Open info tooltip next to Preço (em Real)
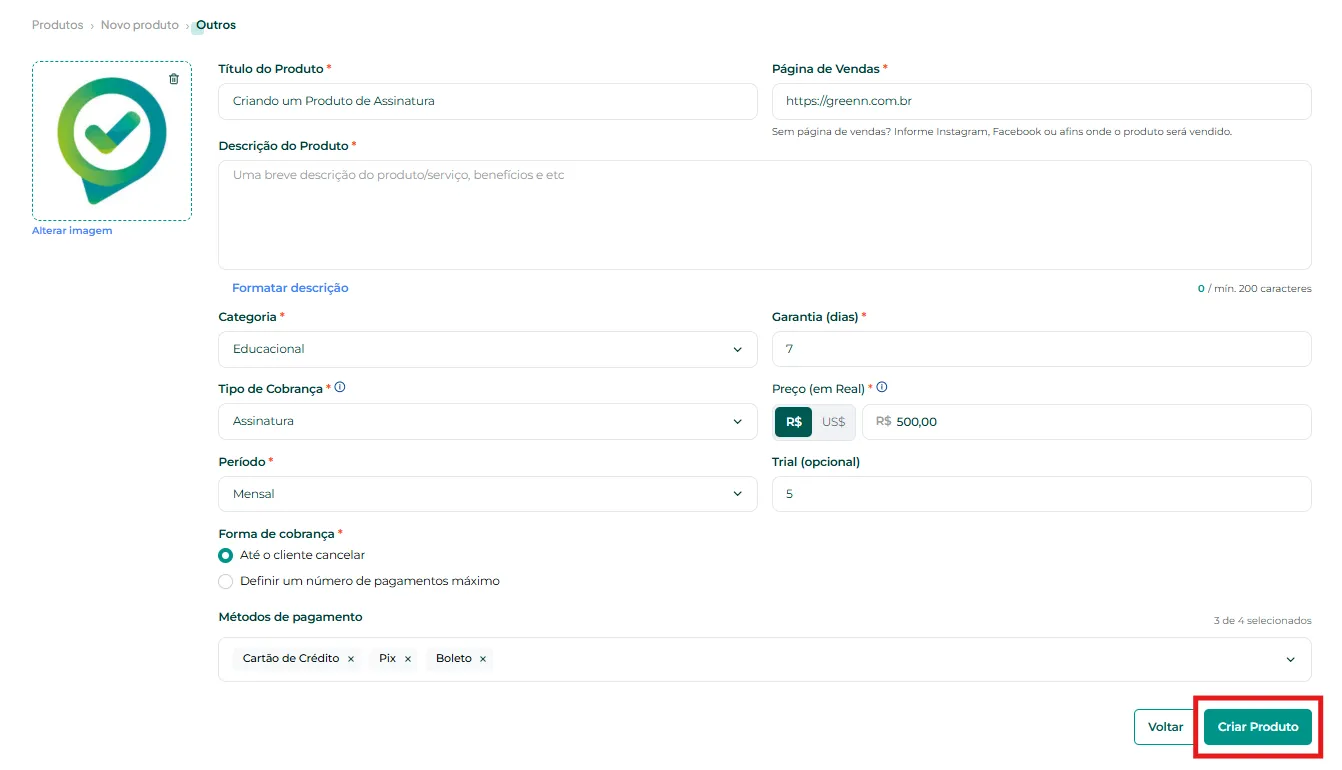The image size is (1342, 770). (x=882, y=387)
